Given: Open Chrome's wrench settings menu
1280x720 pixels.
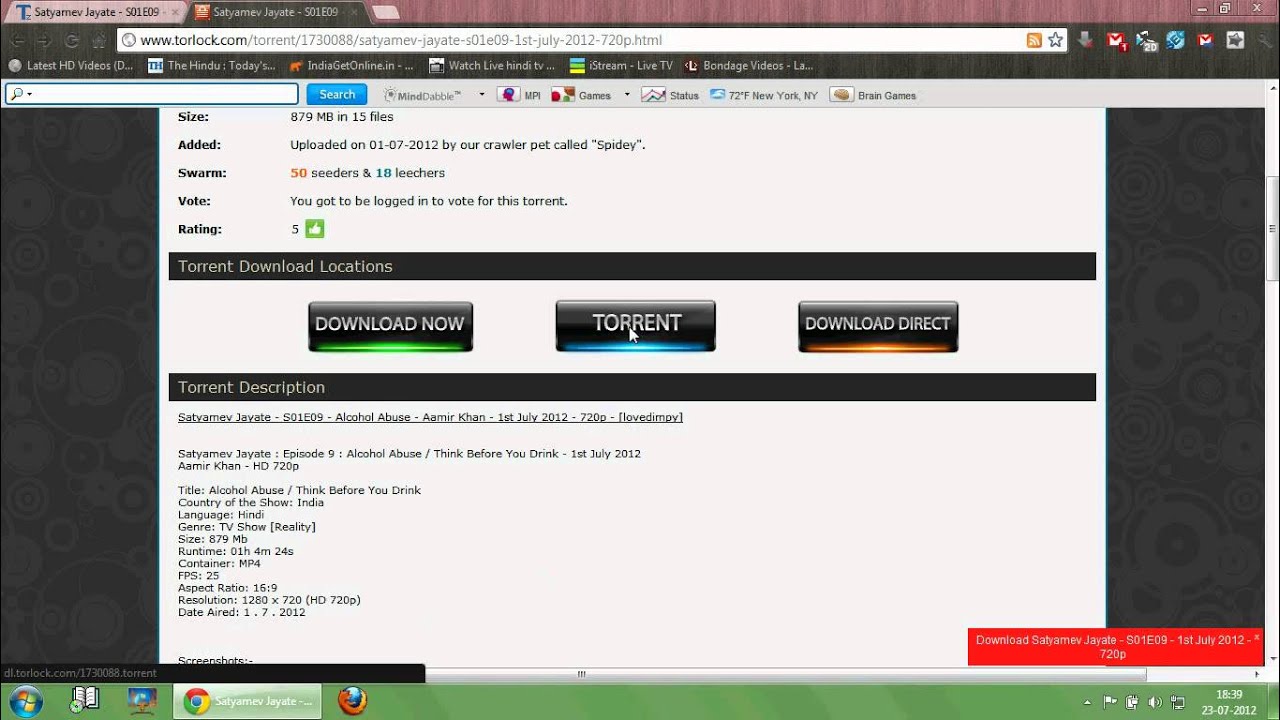Looking at the screenshot, I should 1263,40.
